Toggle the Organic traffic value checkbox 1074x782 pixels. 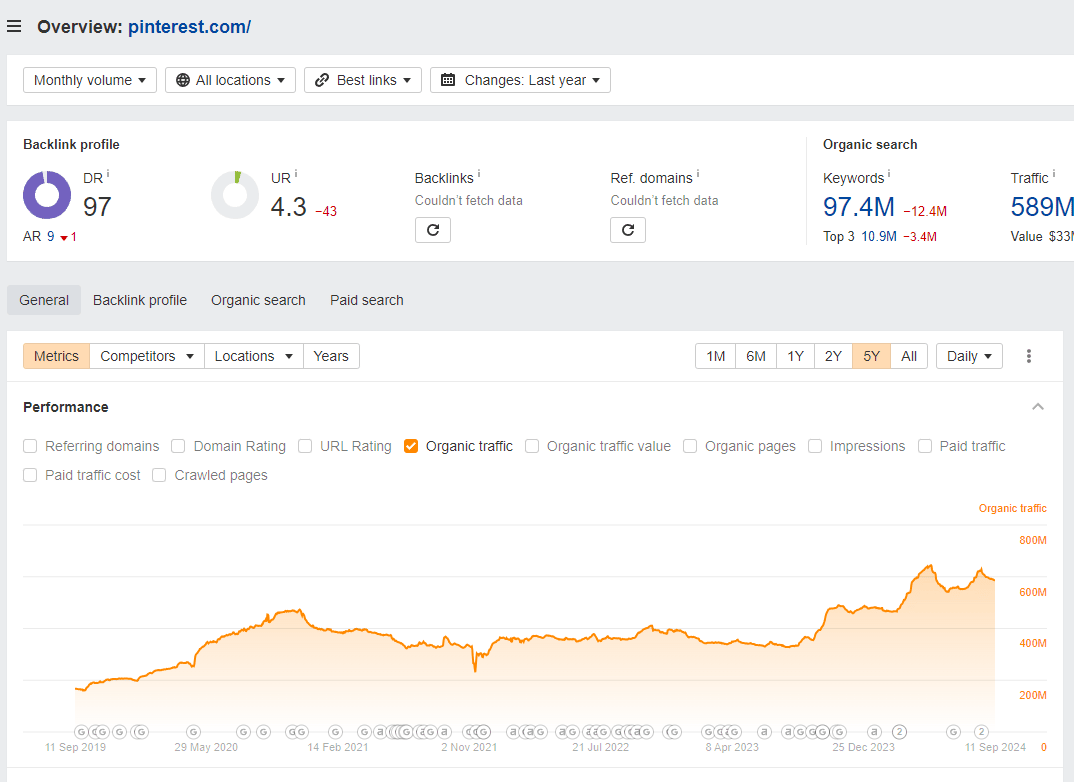(532, 446)
